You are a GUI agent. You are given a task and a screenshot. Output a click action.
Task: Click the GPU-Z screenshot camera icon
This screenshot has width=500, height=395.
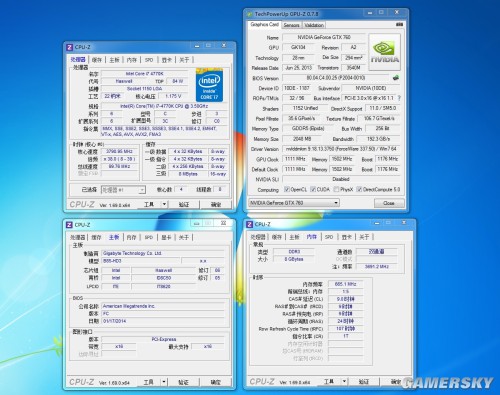(399, 25)
